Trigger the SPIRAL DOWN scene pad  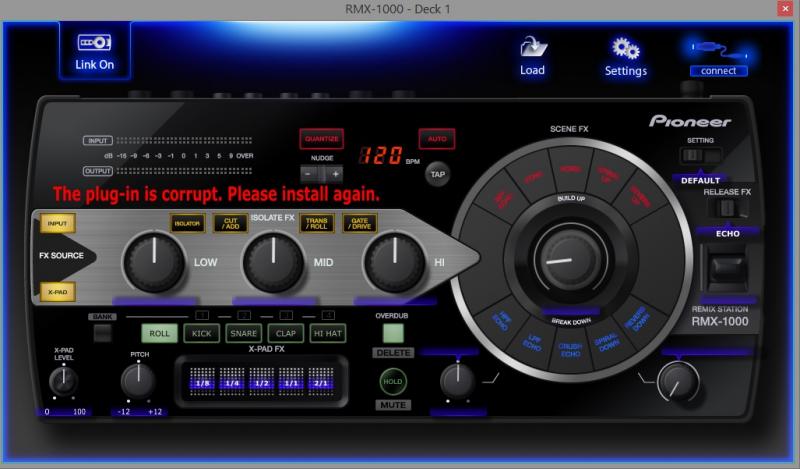(x=608, y=342)
